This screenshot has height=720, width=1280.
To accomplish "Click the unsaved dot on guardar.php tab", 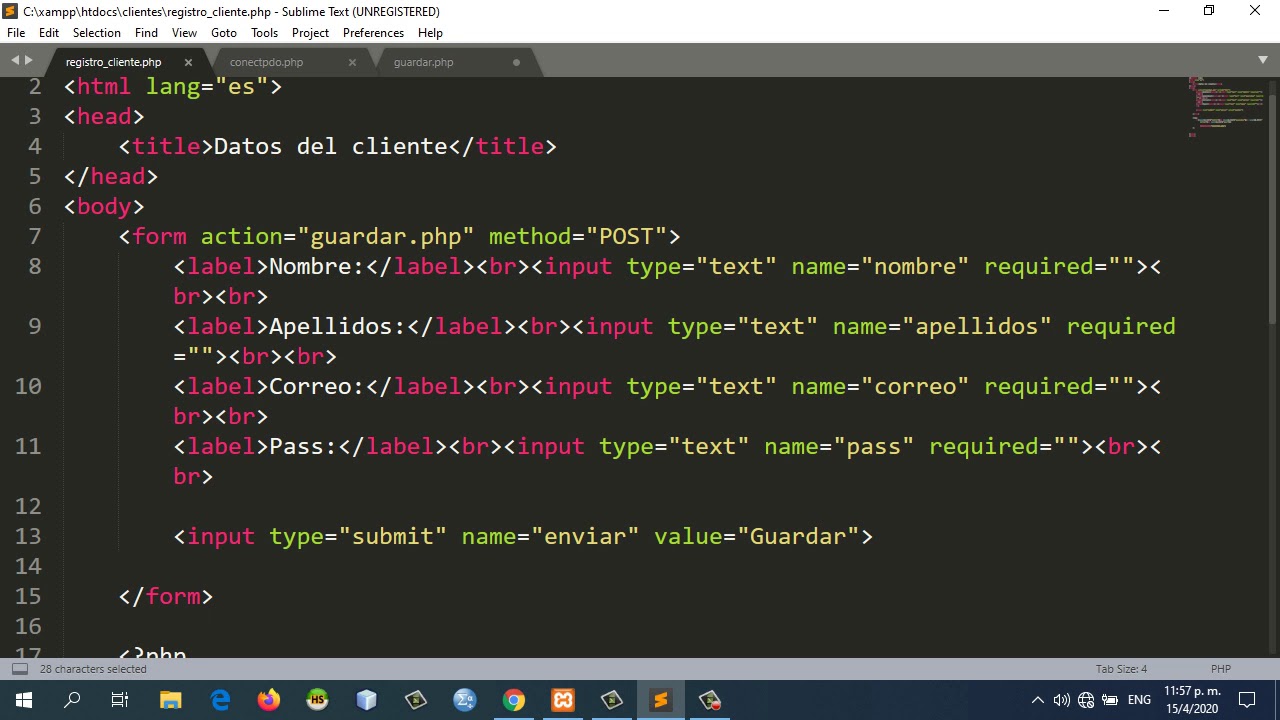I will tap(516, 62).
